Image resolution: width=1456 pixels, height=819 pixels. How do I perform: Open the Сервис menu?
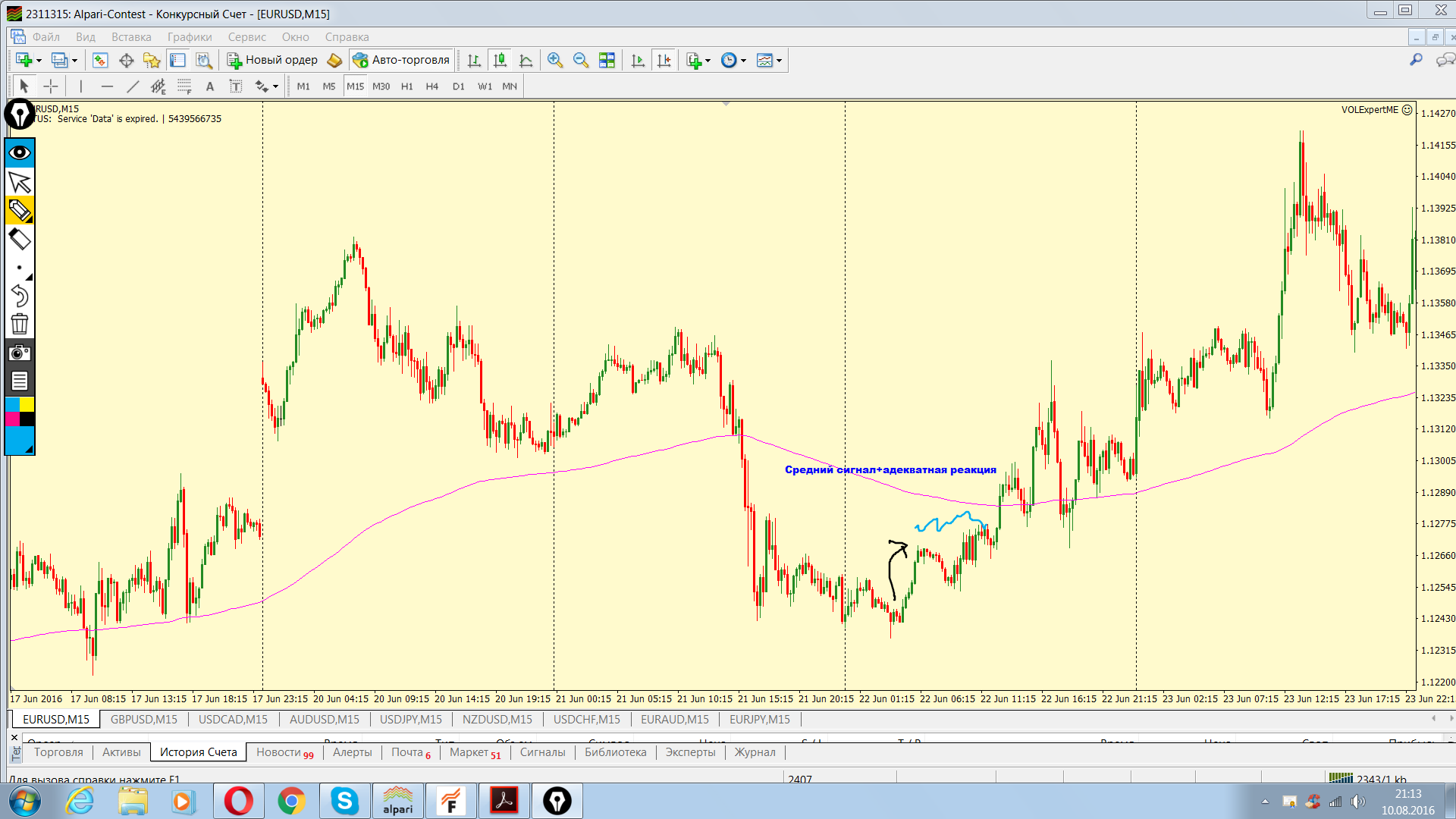(x=246, y=37)
